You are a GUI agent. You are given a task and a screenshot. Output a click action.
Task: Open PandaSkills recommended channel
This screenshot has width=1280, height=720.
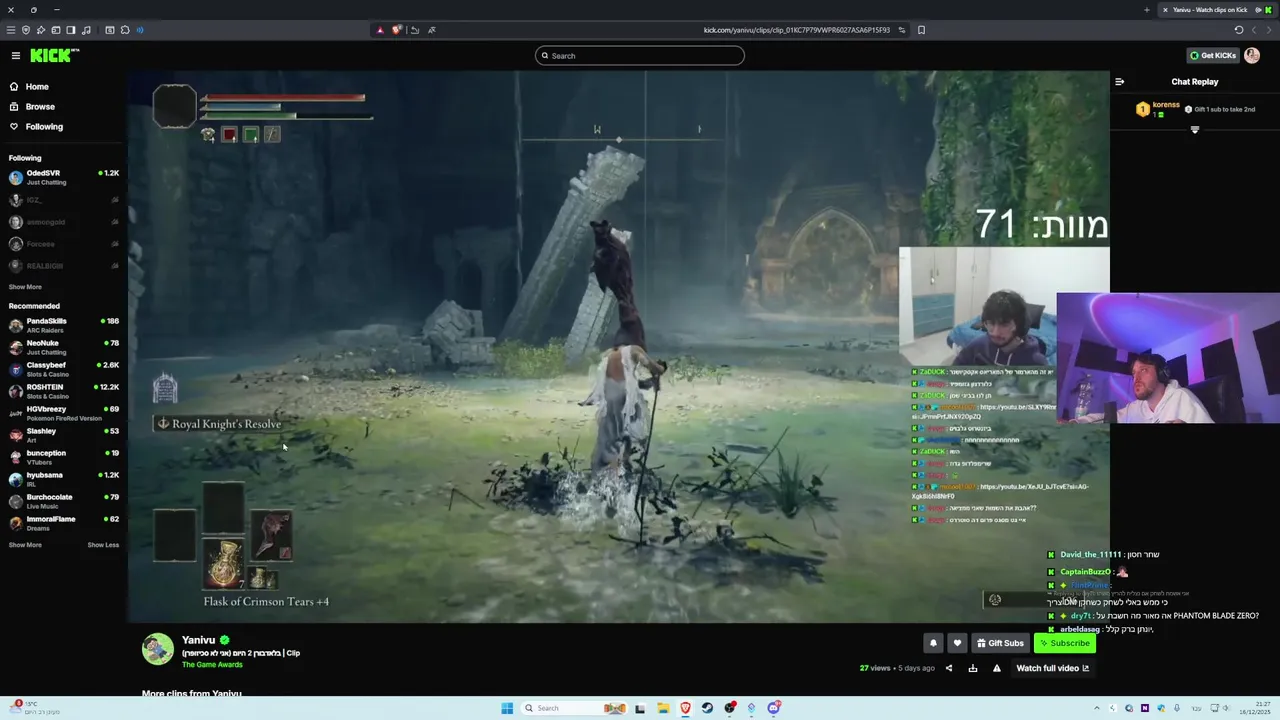click(x=63, y=325)
